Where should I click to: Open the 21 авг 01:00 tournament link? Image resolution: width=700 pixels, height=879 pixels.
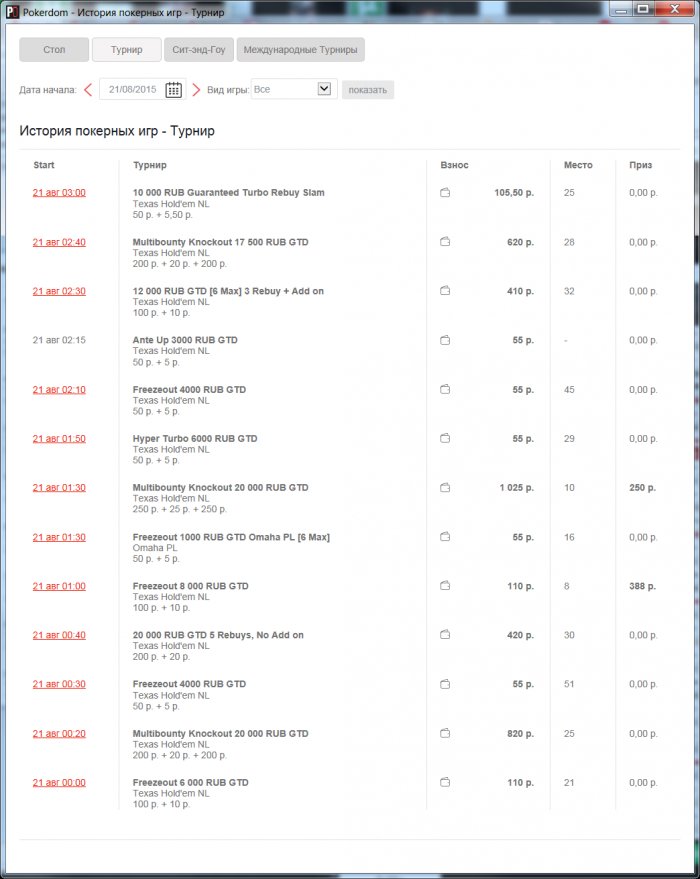click(x=59, y=586)
